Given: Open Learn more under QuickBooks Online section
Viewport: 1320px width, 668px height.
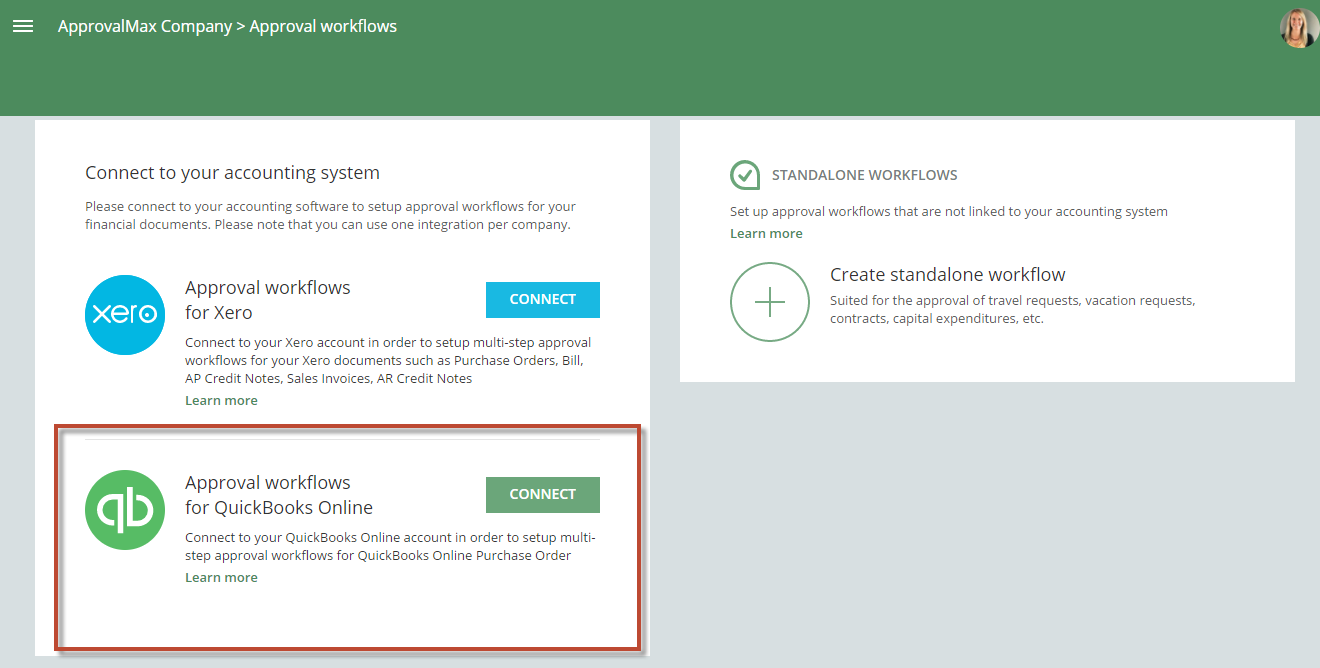Looking at the screenshot, I should click(221, 577).
